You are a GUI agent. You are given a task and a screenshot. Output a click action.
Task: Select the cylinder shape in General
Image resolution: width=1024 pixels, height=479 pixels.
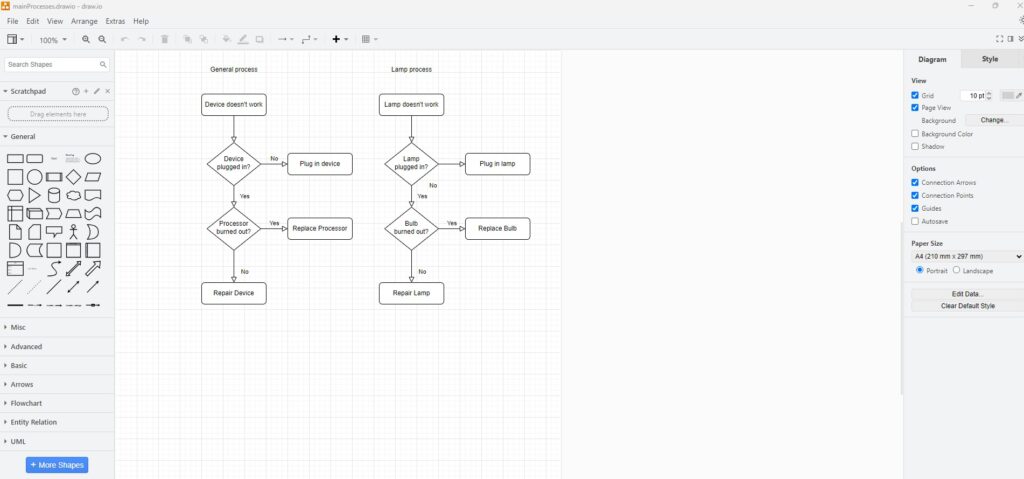point(54,195)
